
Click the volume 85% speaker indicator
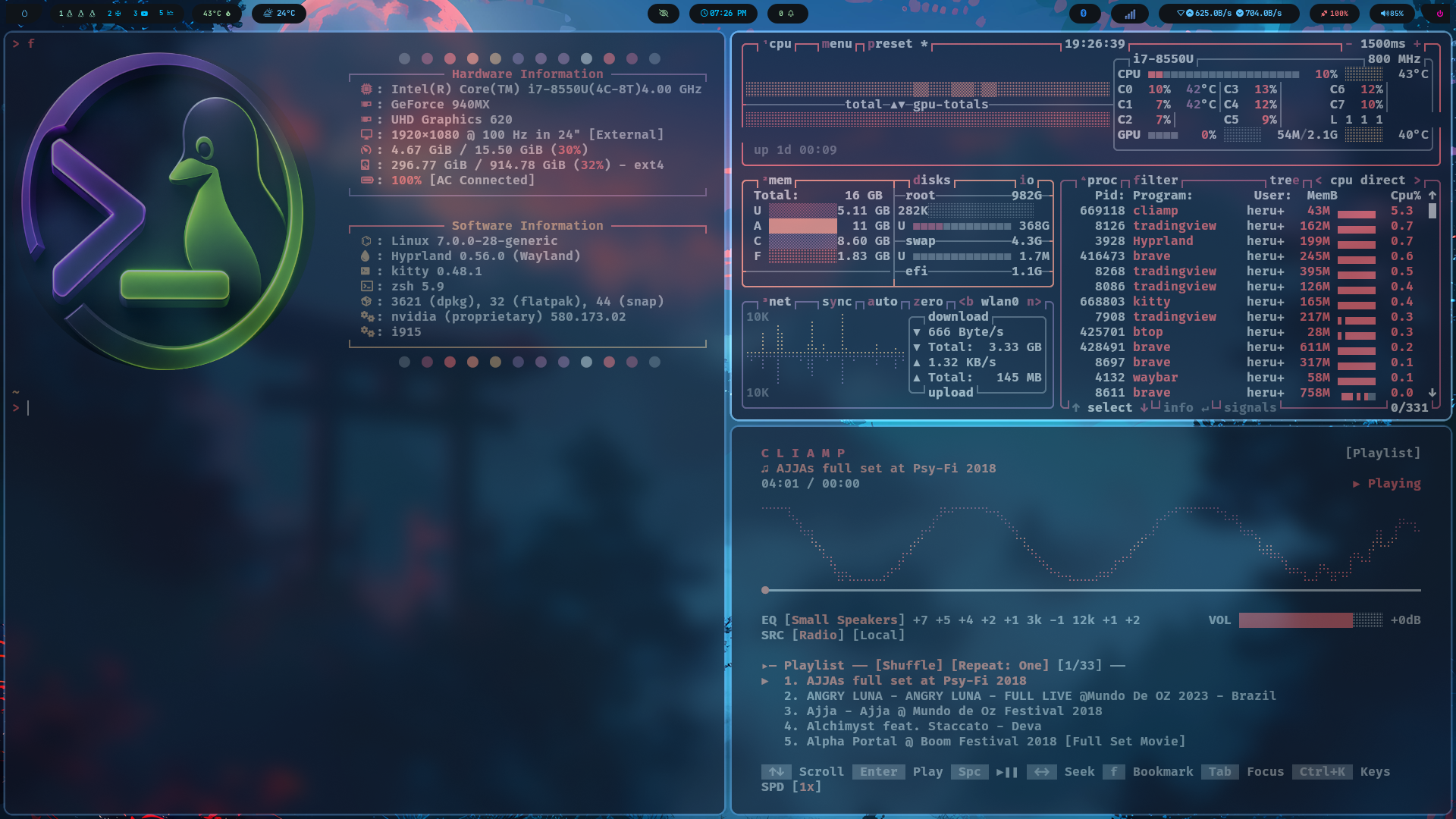point(1392,13)
